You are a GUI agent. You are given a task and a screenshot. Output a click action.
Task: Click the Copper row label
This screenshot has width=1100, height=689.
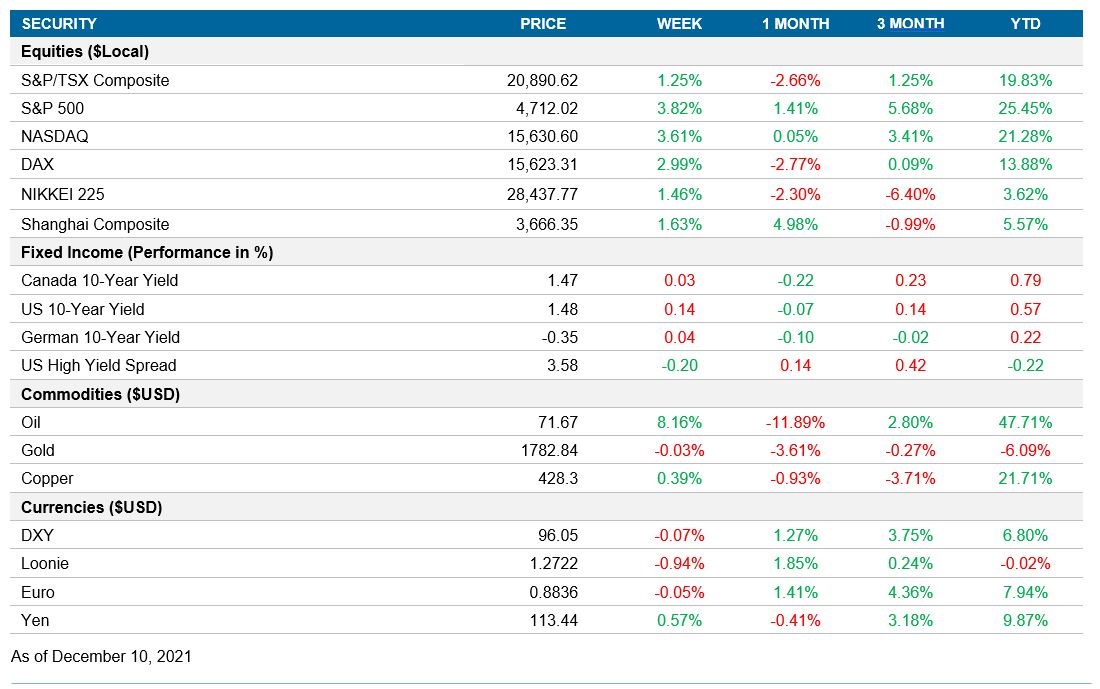pyautogui.click(x=47, y=479)
